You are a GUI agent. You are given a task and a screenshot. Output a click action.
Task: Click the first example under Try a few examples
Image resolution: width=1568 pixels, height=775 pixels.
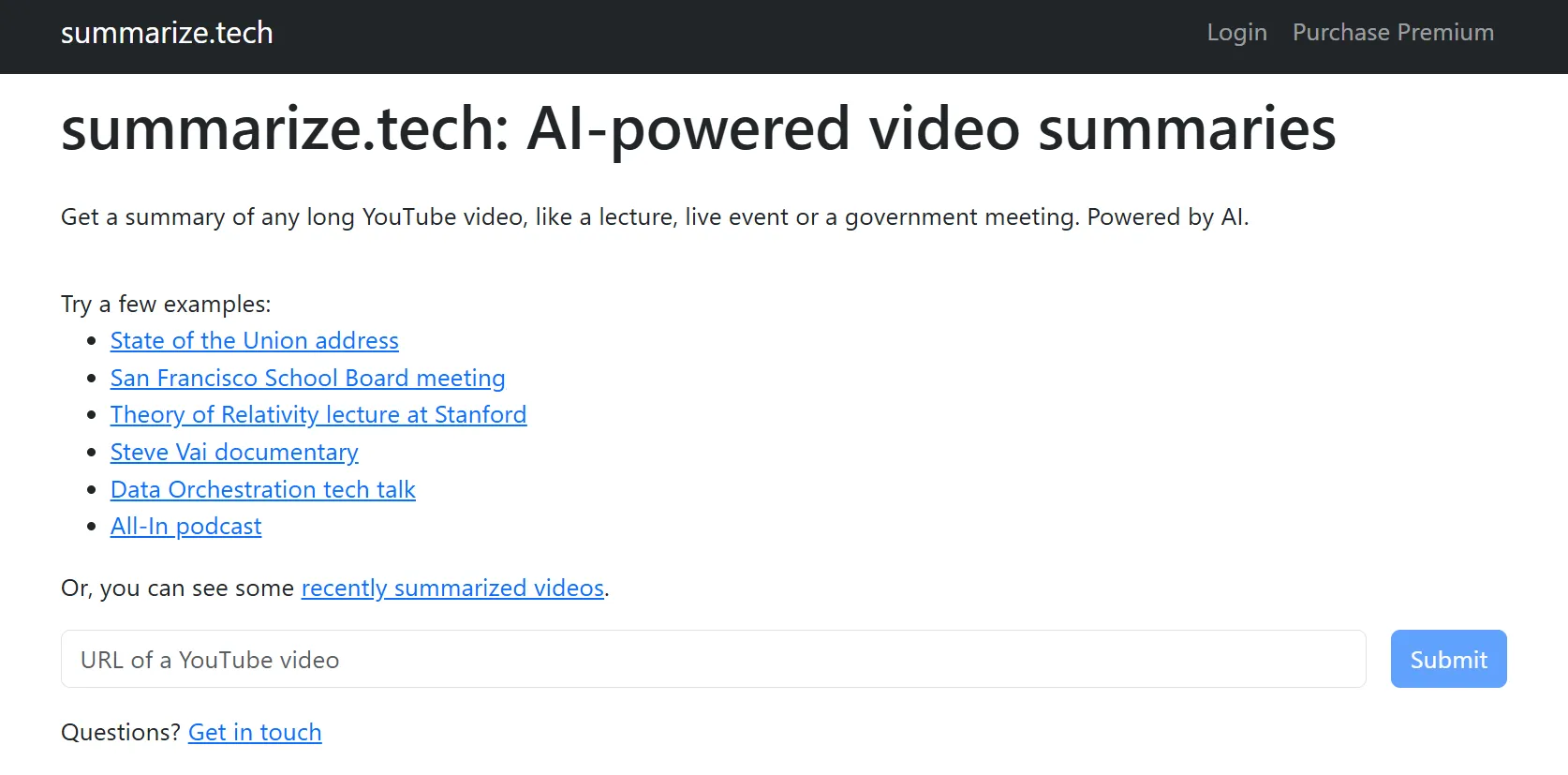tap(254, 340)
